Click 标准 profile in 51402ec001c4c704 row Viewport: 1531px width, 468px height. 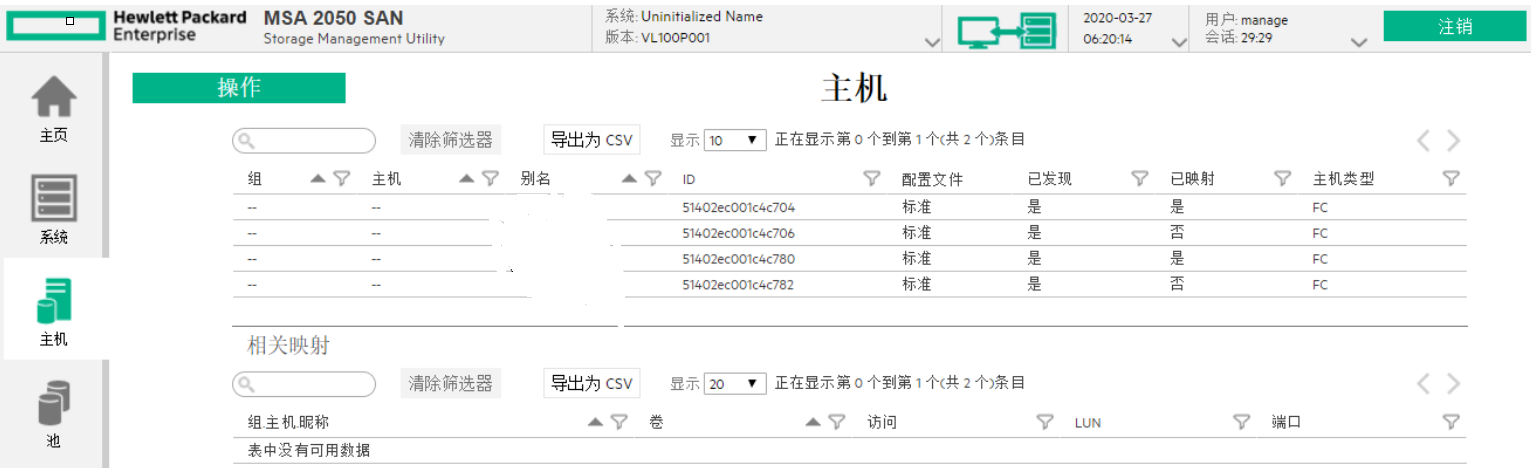(917, 207)
